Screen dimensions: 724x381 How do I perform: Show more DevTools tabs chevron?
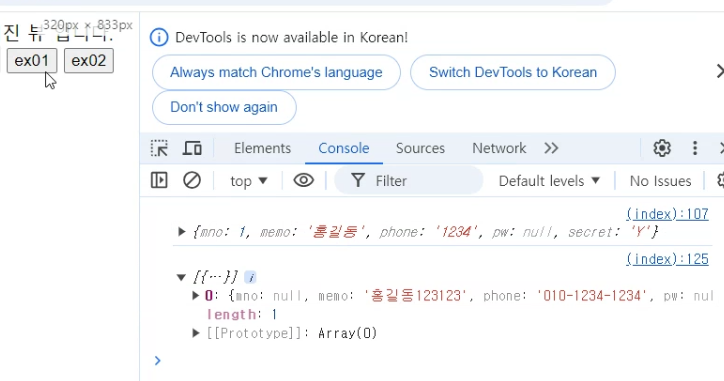point(551,148)
